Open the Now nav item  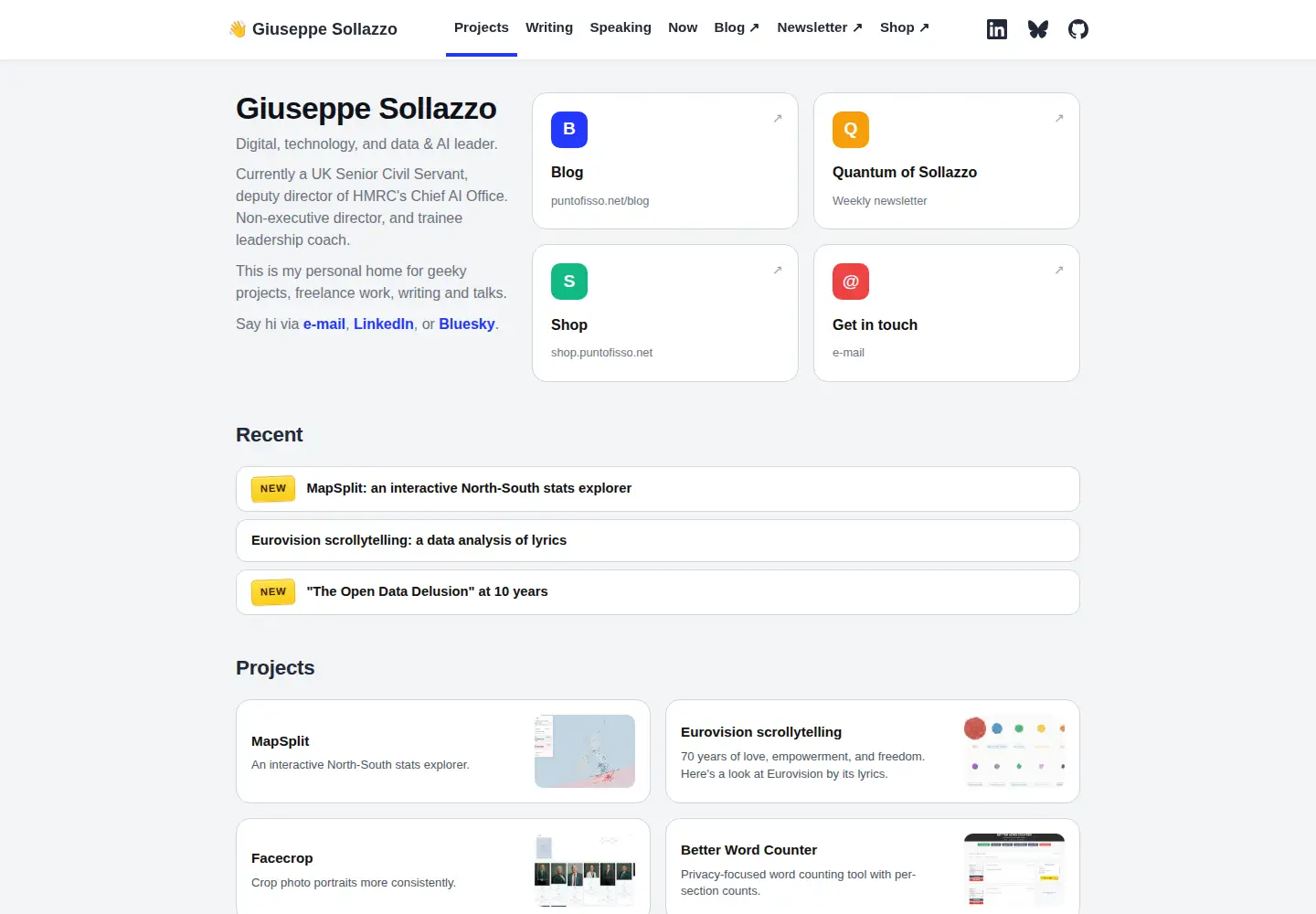click(683, 27)
